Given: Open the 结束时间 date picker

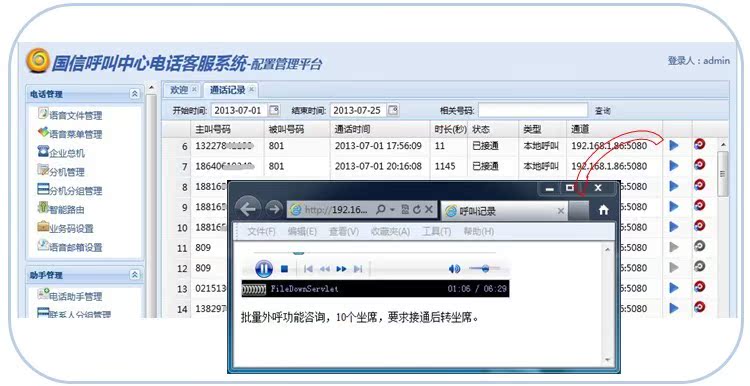Looking at the screenshot, I should point(392,110).
